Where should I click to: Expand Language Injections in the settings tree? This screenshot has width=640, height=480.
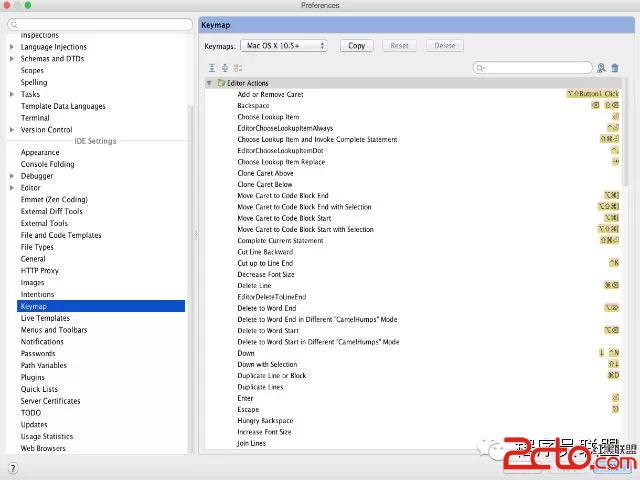(12, 47)
